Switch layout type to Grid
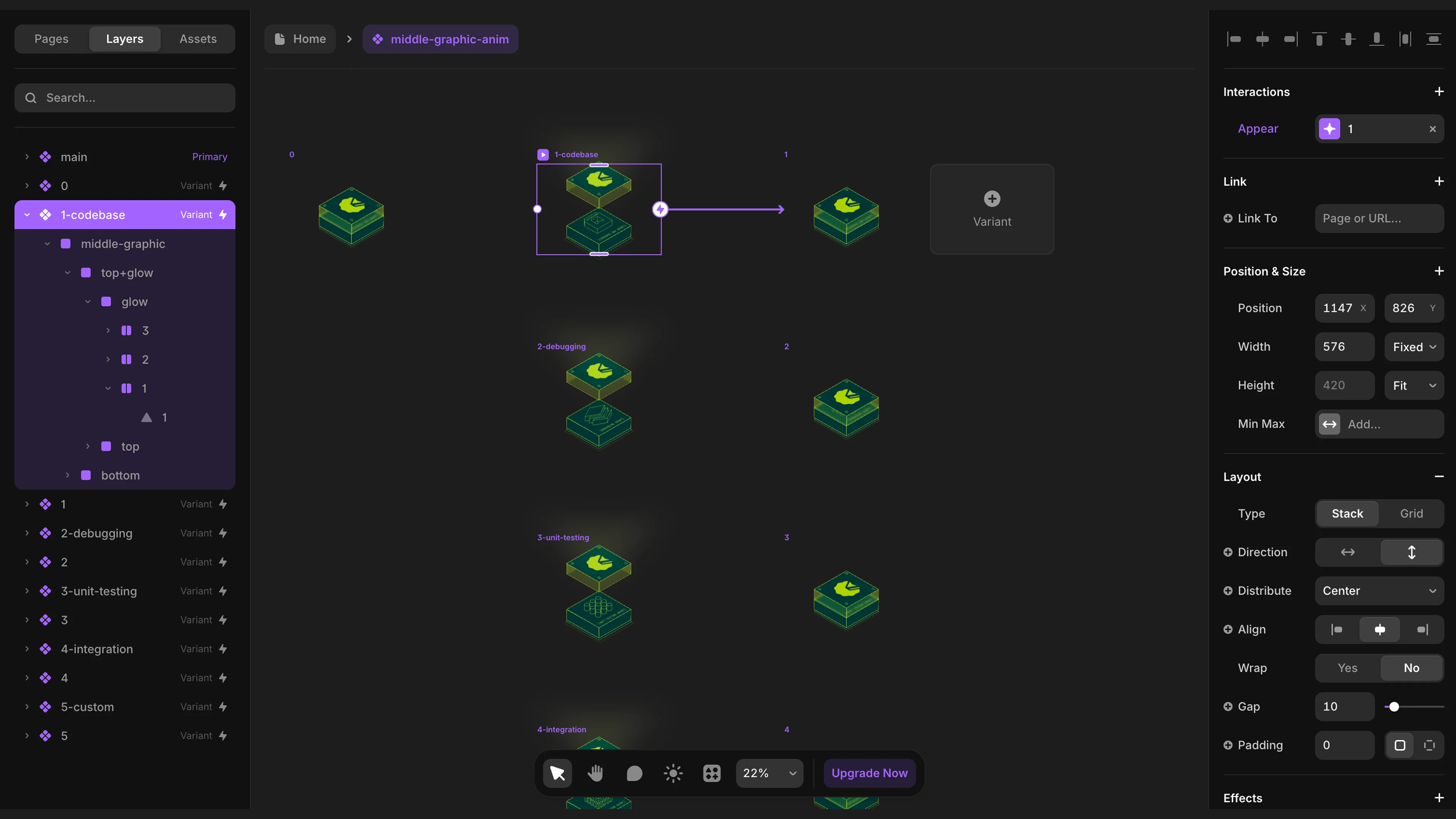 (1411, 513)
